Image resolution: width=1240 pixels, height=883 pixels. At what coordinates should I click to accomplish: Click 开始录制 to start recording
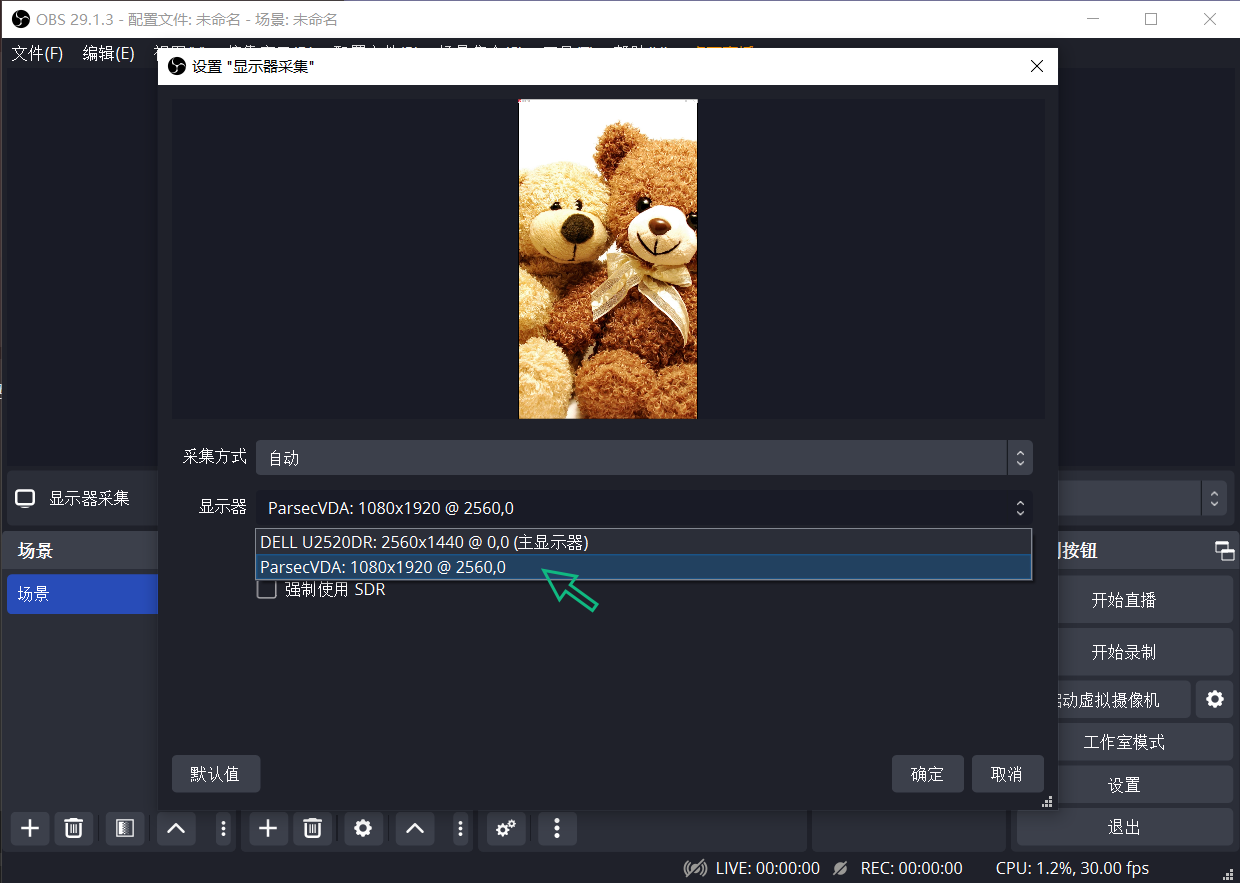point(1124,652)
